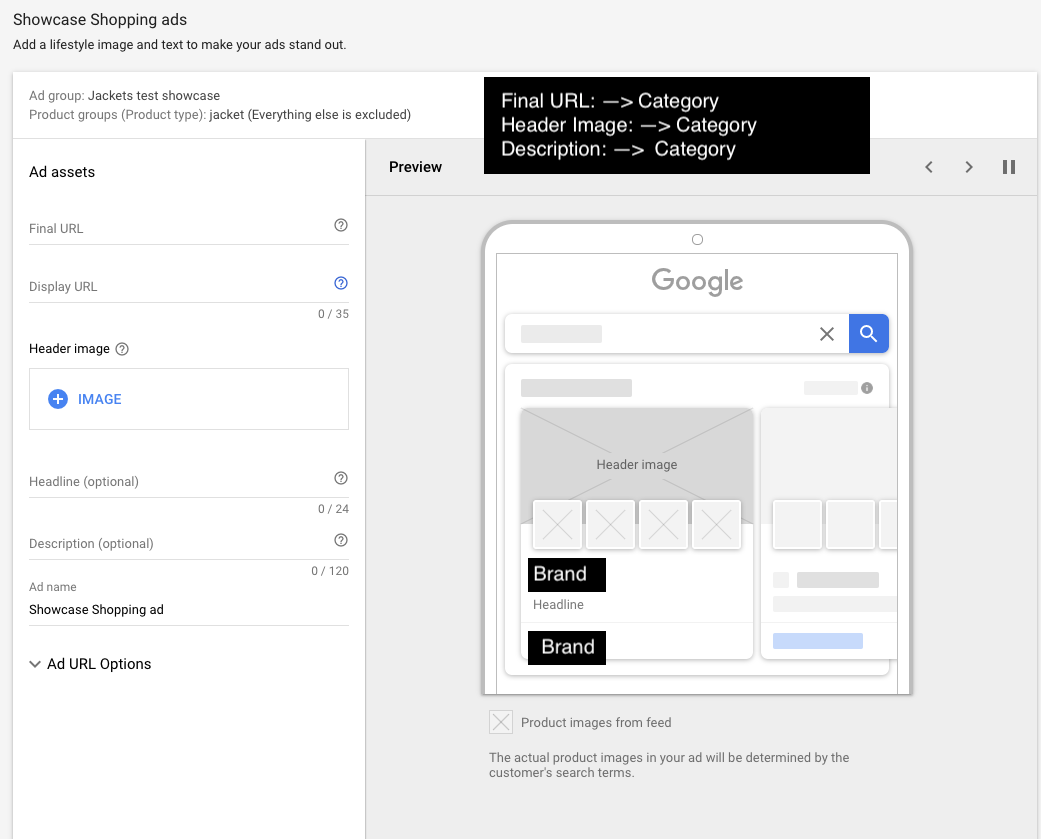Open help for Final URL field
Image resolution: width=1041 pixels, height=839 pixels.
click(341, 225)
